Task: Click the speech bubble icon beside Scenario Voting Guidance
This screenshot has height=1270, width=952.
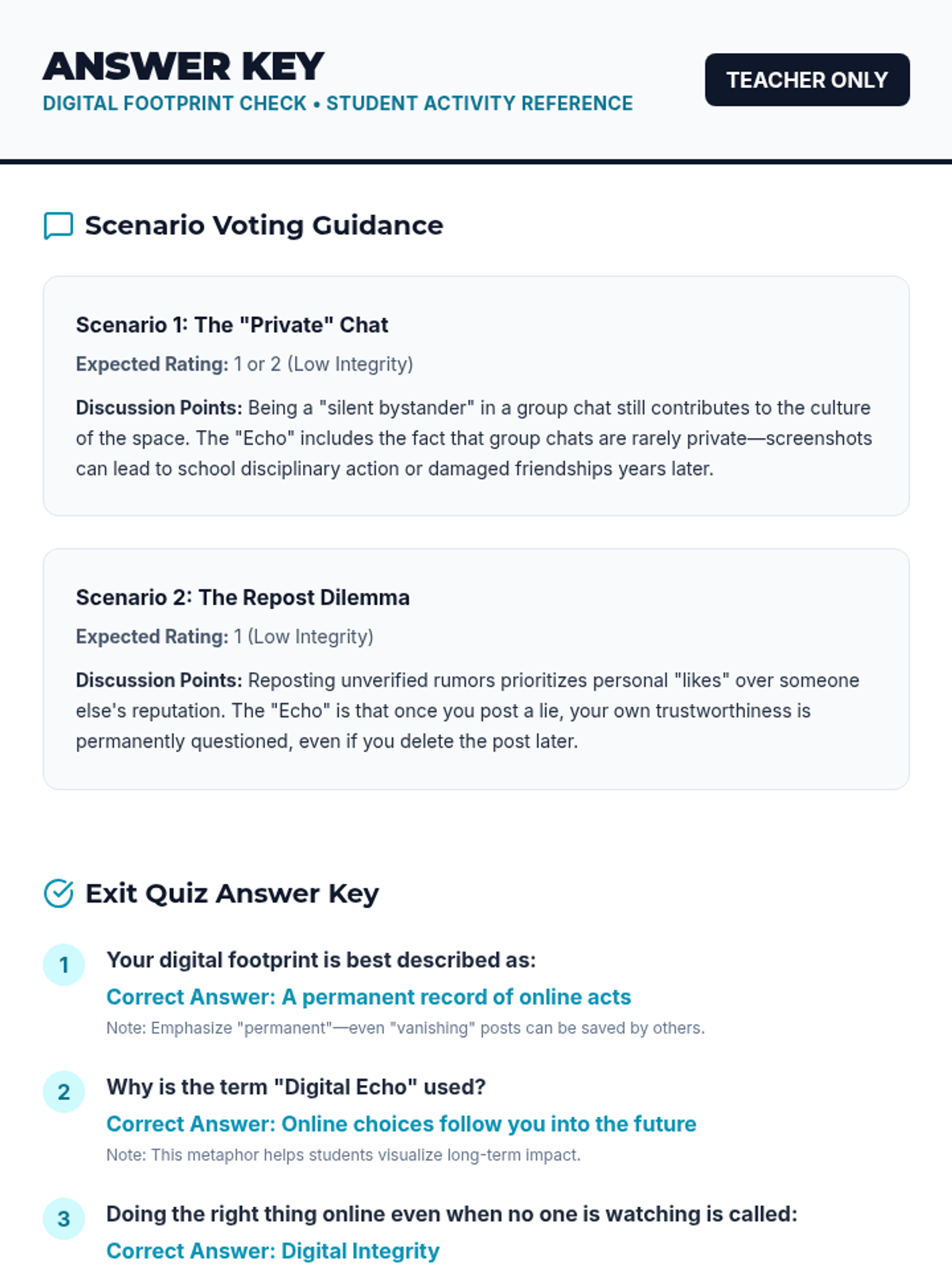Action: click(x=58, y=225)
